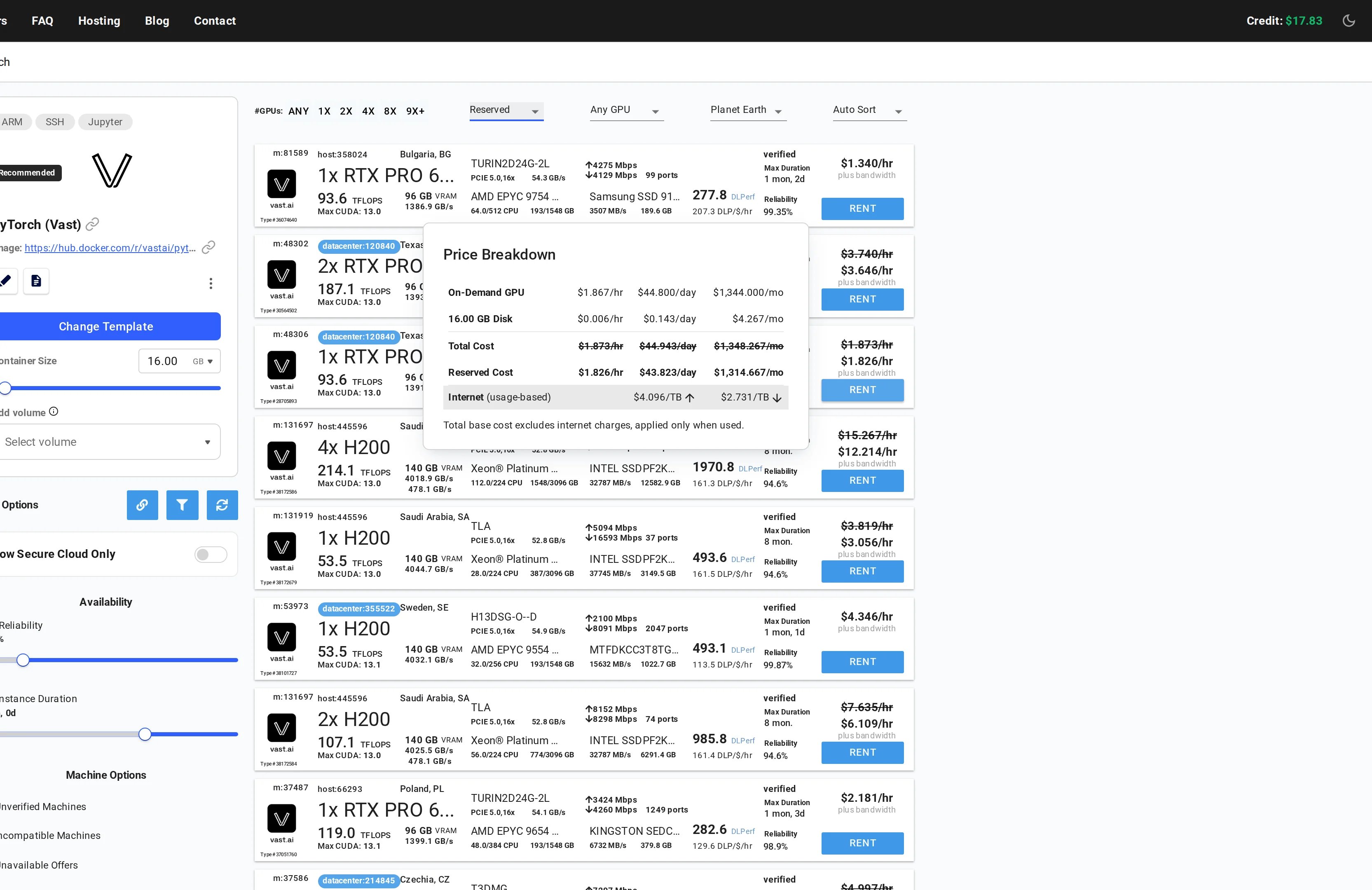Toggle Show Secure Cloud Only switch
Screen dimensions: 1372x890
pyautogui.click(x=211, y=555)
